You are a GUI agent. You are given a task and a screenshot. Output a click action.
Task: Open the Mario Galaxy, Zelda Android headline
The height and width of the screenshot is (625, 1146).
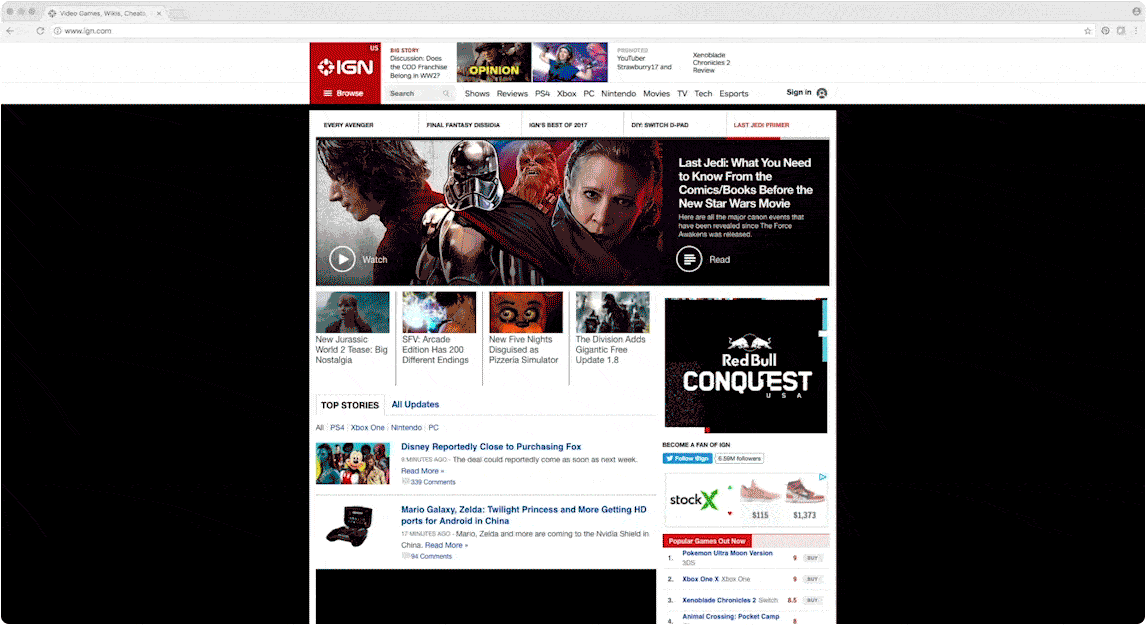pyautogui.click(x=523, y=515)
